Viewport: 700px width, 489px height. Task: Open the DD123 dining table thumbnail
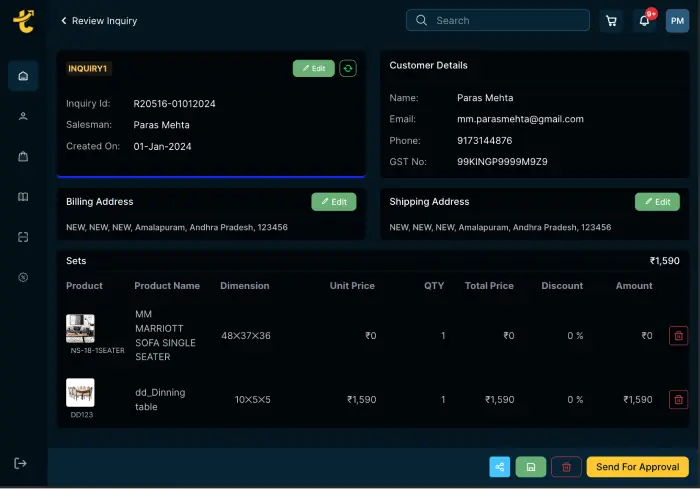coord(80,393)
